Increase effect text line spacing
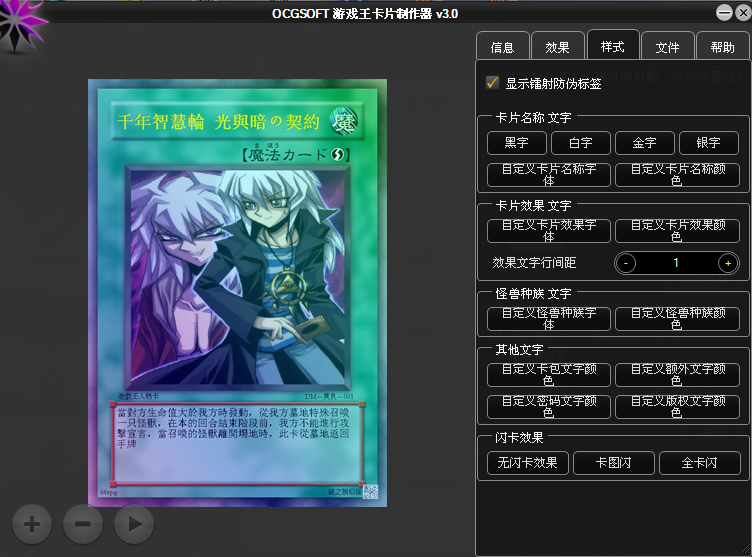 click(x=728, y=263)
